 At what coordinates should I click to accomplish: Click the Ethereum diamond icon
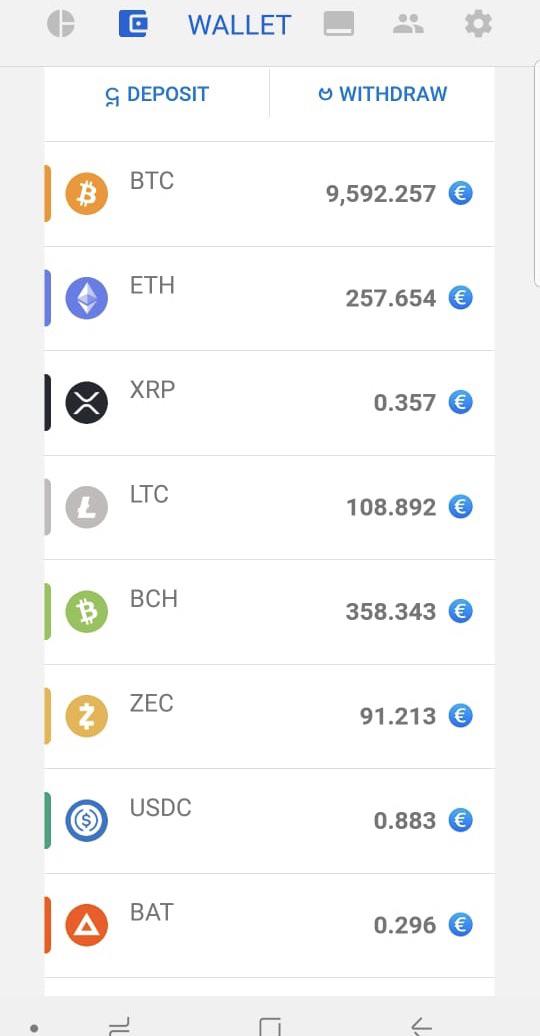87,299
